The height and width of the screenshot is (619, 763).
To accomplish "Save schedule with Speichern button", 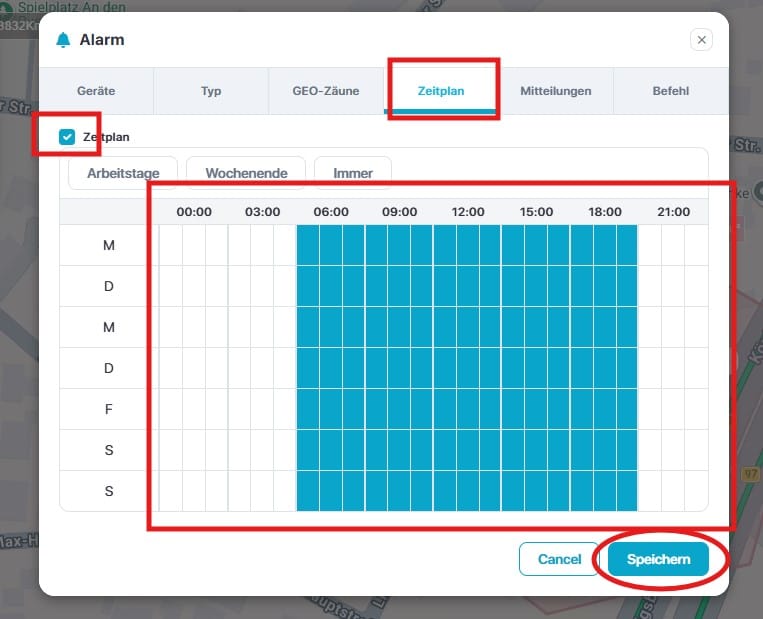I will tap(658, 559).
